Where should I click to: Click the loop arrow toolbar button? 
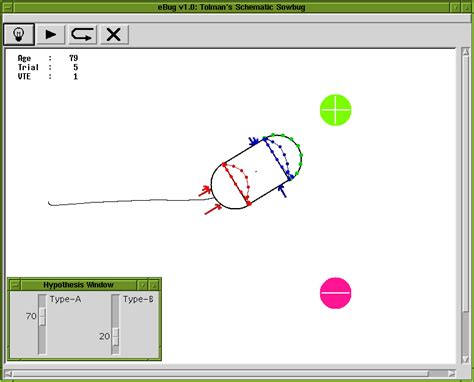tap(83, 34)
